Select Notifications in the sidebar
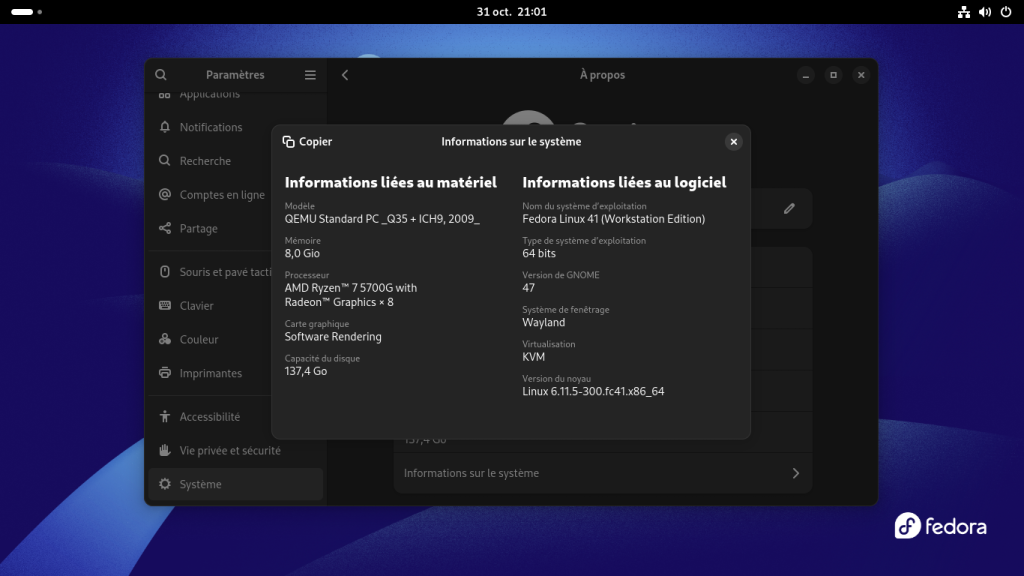Viewport: 1024px width, 576px height. pyautogui.click(x=211, y=127)
